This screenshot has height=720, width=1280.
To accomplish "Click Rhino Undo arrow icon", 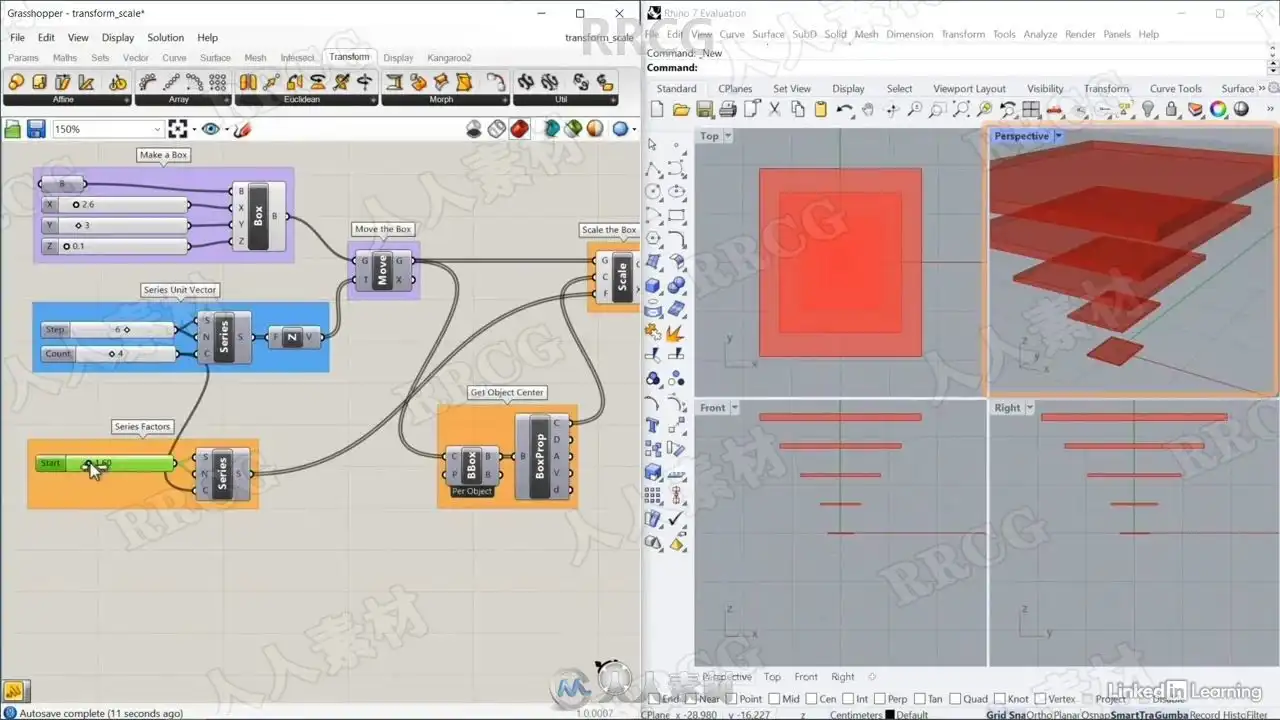I will click(x=845, y=109).
